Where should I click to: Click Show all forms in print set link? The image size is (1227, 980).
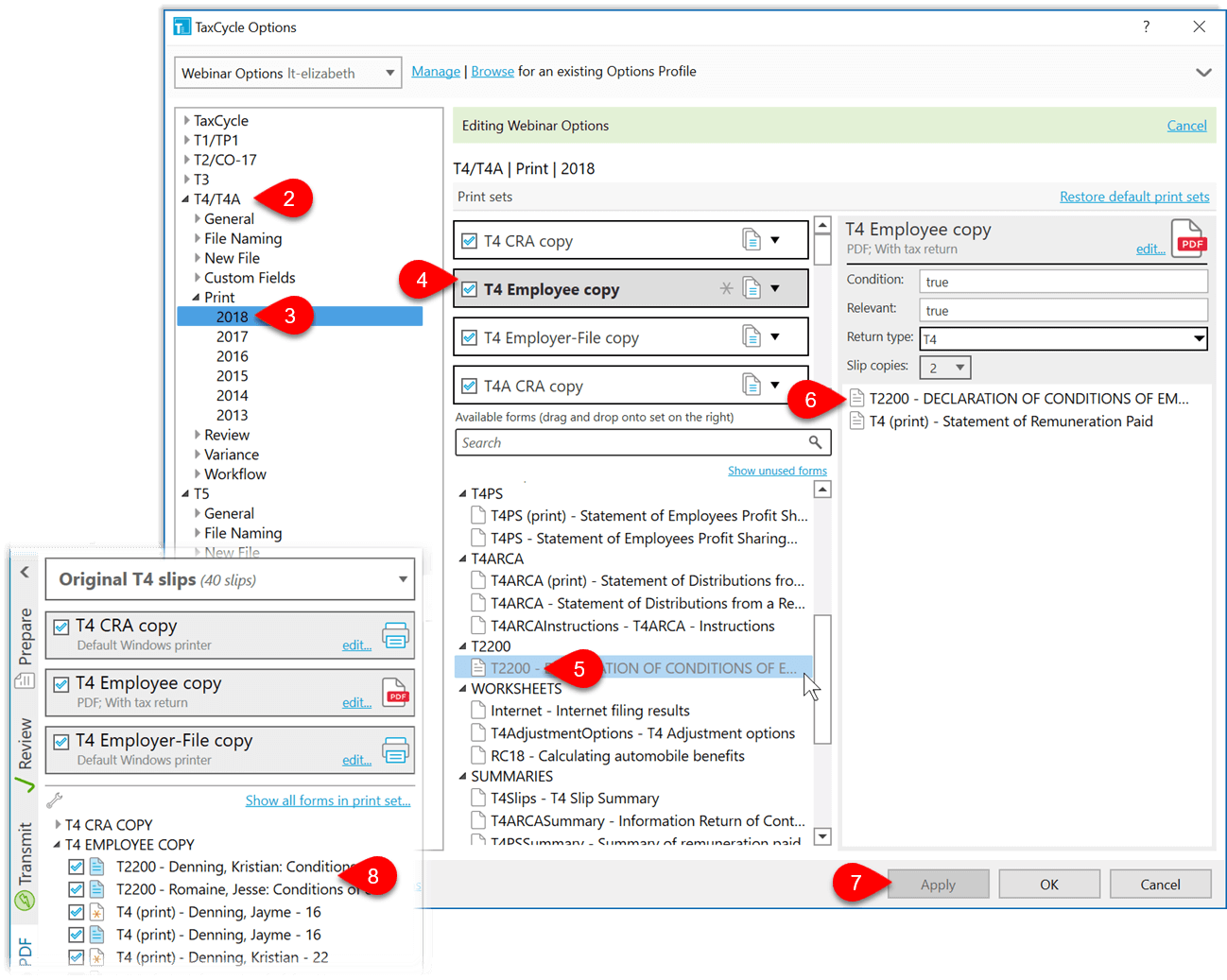pyautogui.click(x=328, y=800)
